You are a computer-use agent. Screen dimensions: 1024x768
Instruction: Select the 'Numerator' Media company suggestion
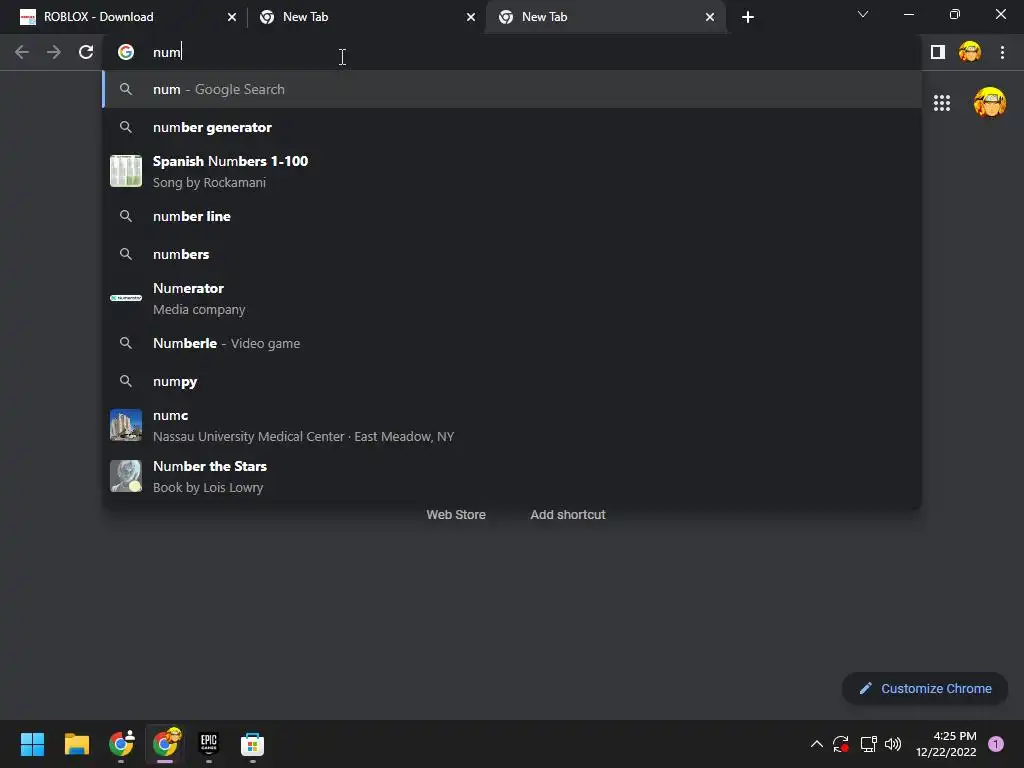512,298
